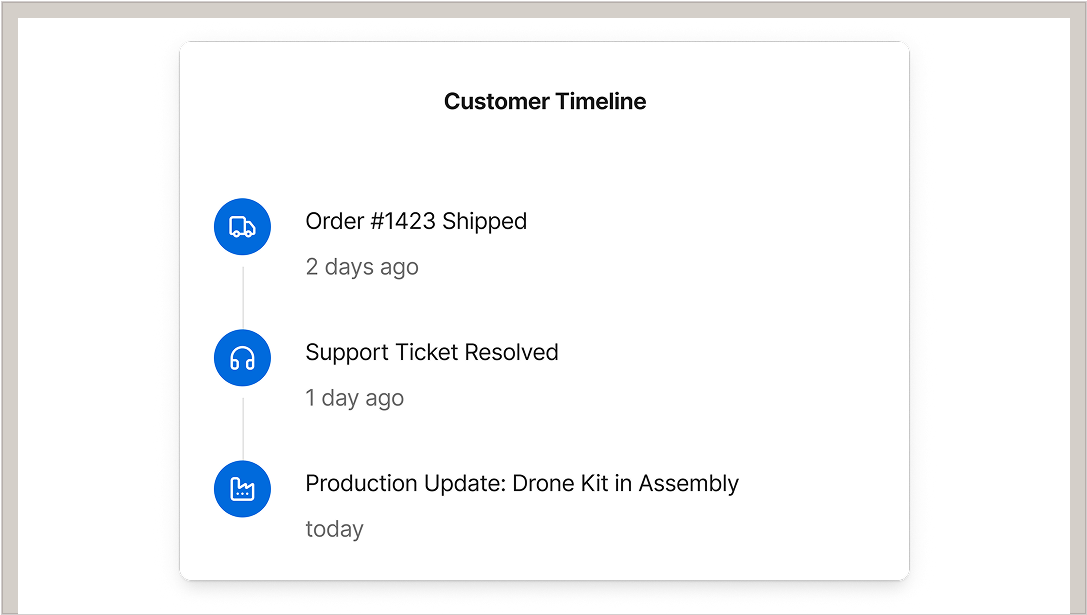Click connector line between shipped and support icons
Image resolution: width=1087 pixels, height=615 pixels.
pyautogui.click(x=243, y=292)
